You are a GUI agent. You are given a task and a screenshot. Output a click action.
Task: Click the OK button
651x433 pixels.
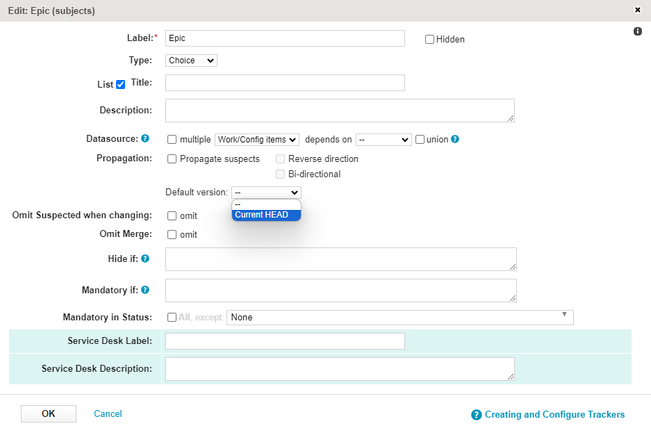coord(49,413)
